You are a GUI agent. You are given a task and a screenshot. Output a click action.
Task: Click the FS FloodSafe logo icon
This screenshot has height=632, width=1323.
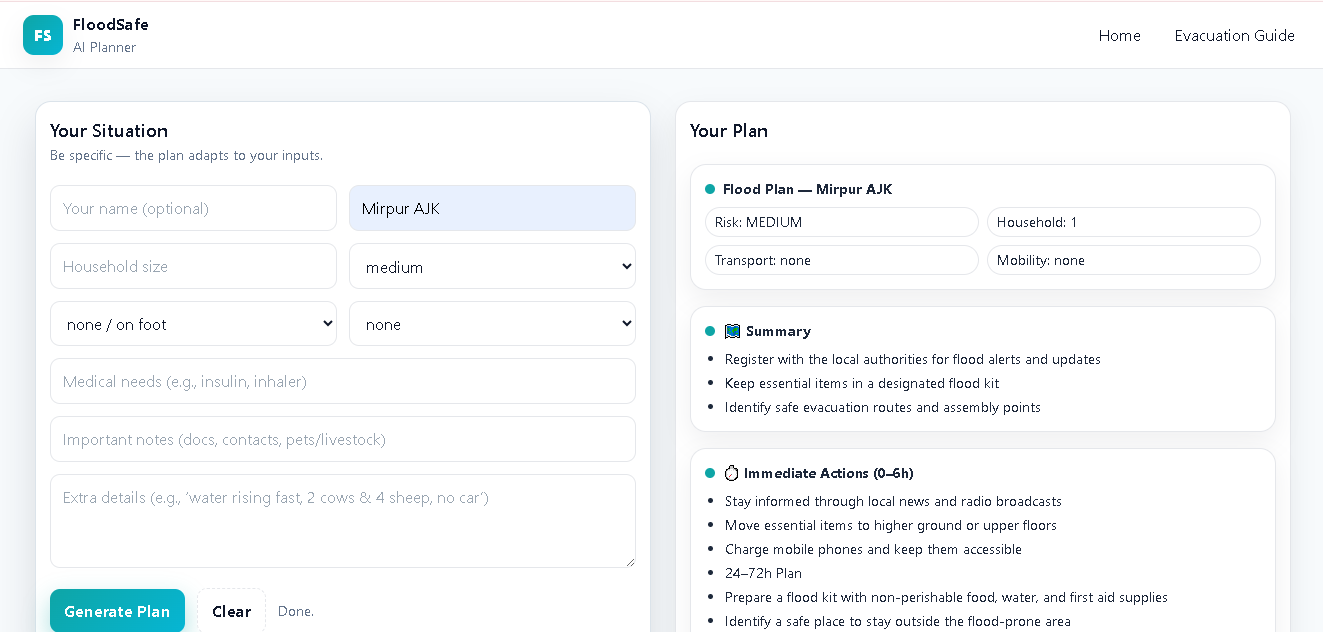pyautogui.click(x=43, y=35)
